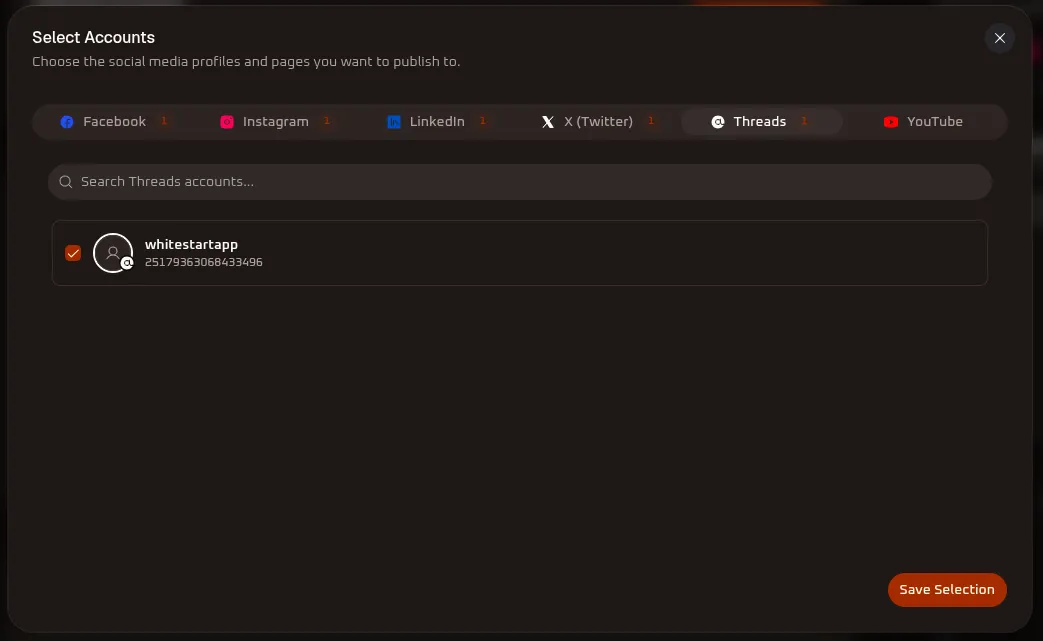
Task: Switch to the Instagram tab
Action: 275,122
